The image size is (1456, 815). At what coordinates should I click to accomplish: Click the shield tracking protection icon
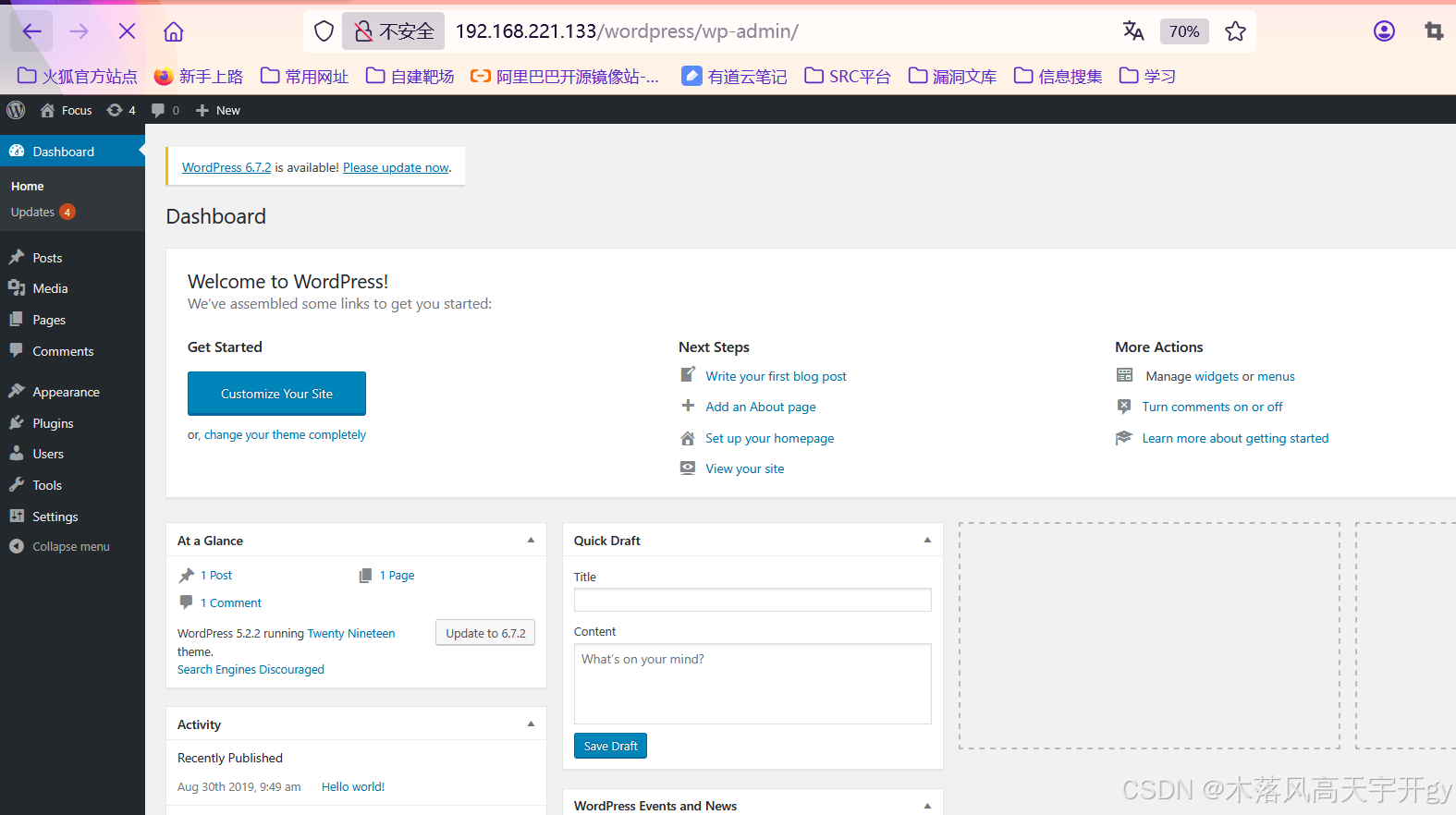[324, 31]
